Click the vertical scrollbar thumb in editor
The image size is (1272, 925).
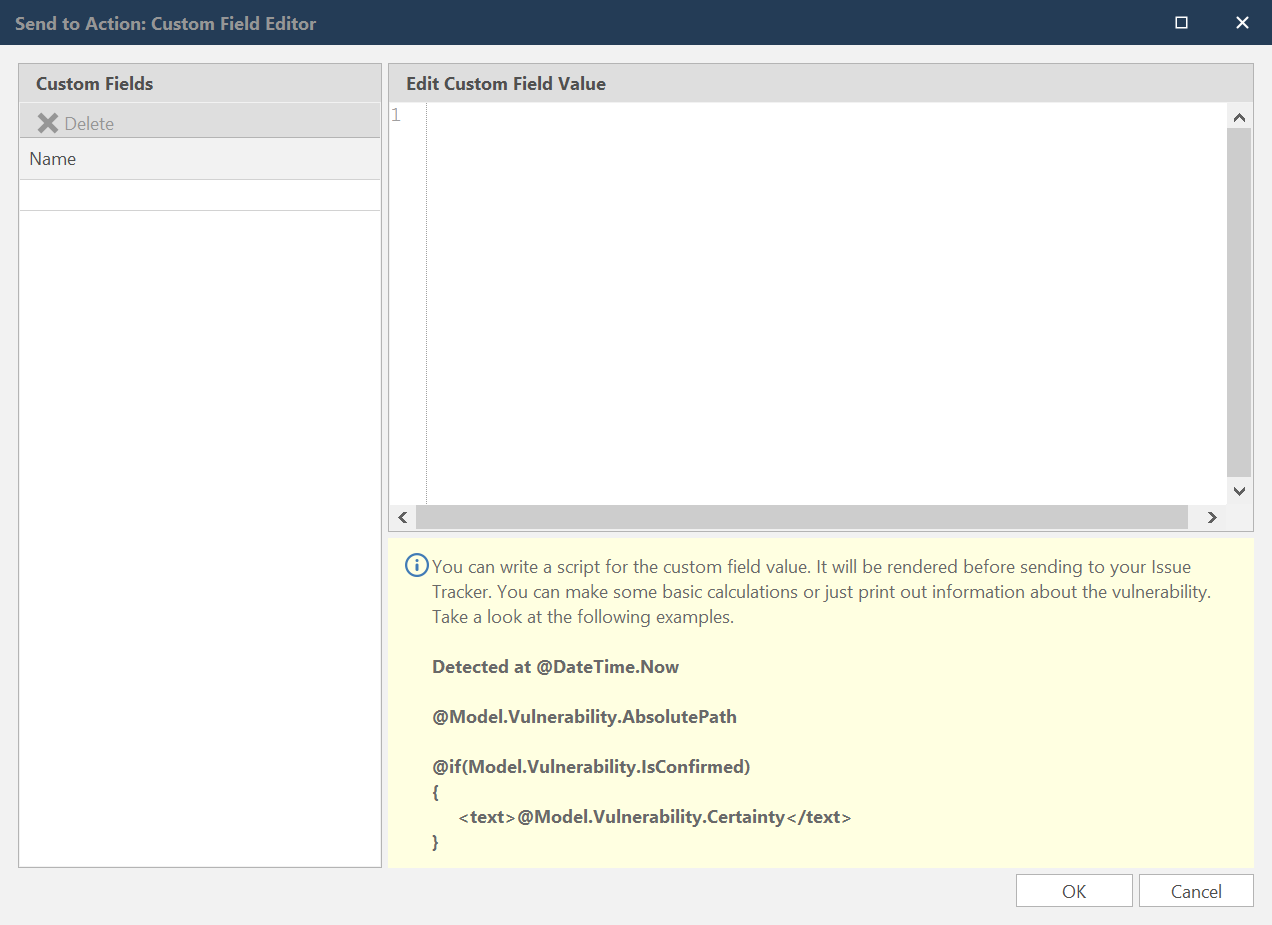tap(1239, 300)
